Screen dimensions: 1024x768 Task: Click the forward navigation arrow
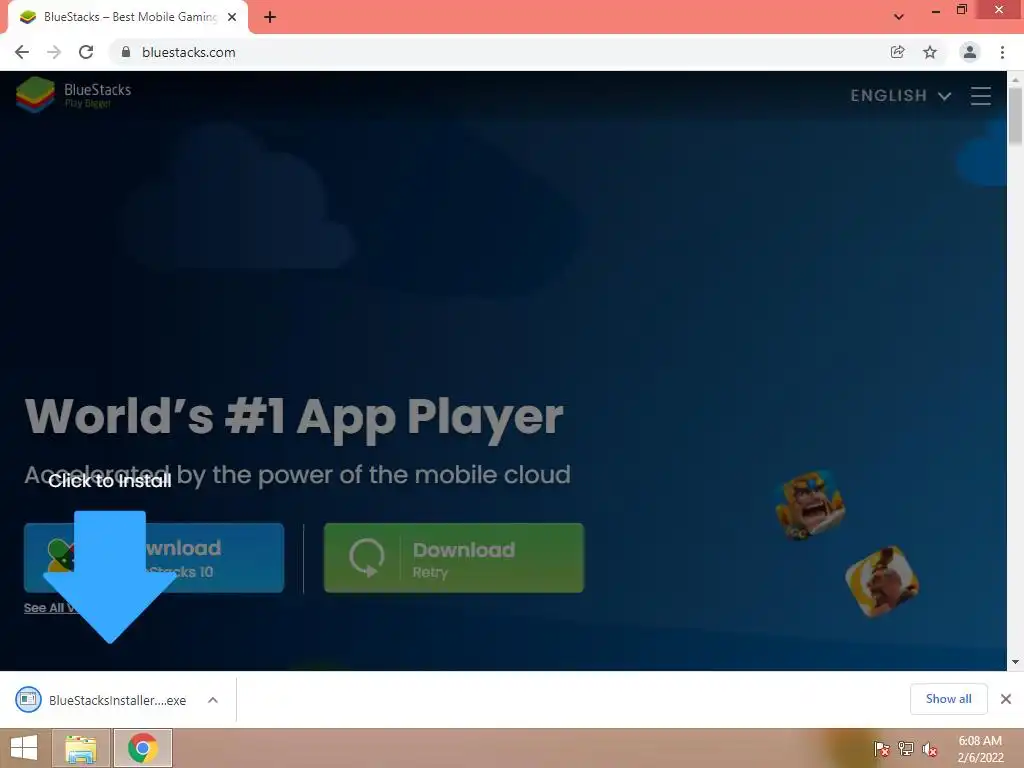(54, 52)
